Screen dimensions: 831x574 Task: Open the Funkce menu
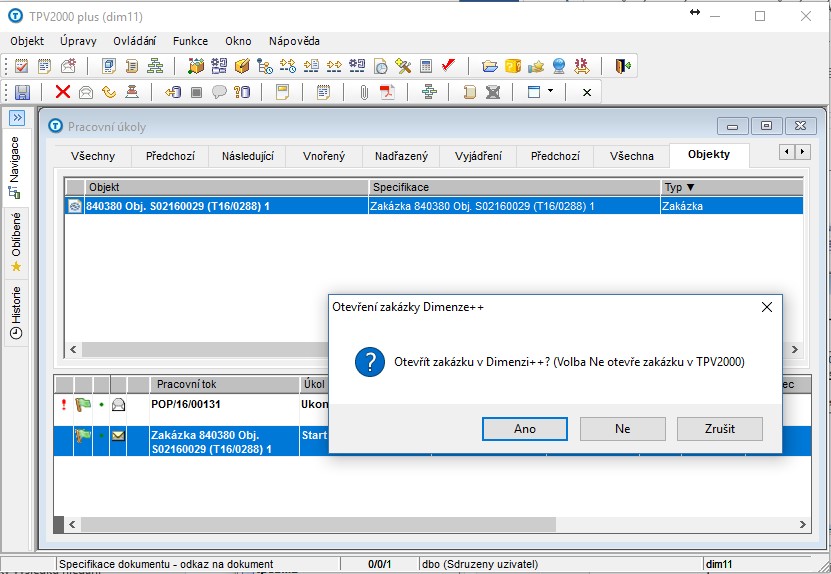click(x=190, y=41)
